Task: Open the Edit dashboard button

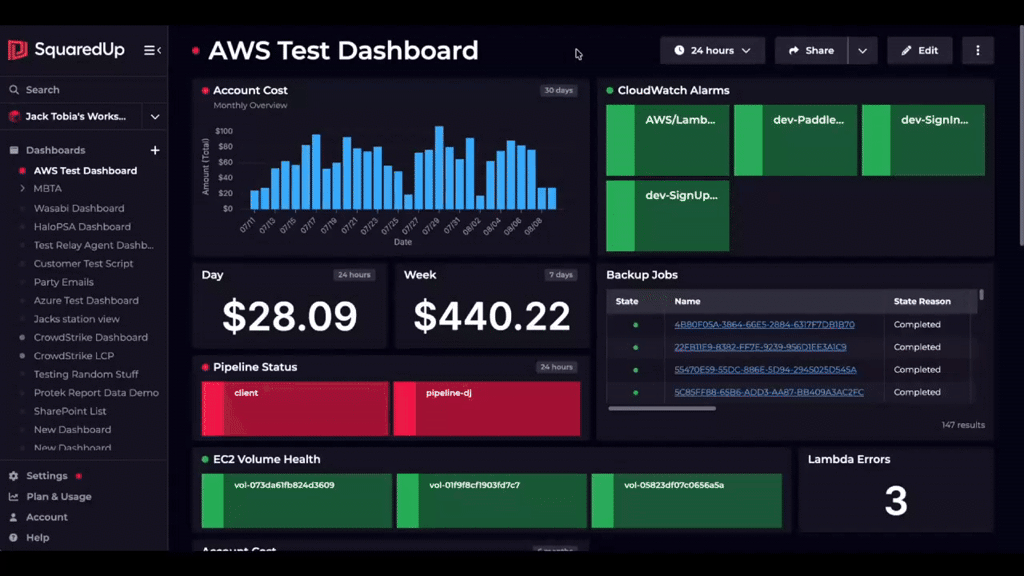Action: point(920,50)
